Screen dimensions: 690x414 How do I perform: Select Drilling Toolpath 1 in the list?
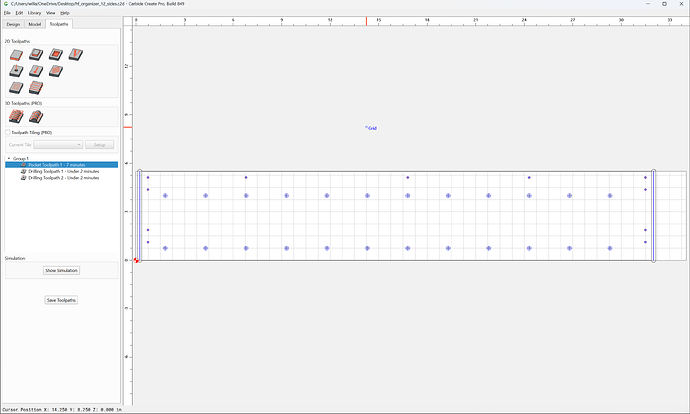tap(62, 172)
